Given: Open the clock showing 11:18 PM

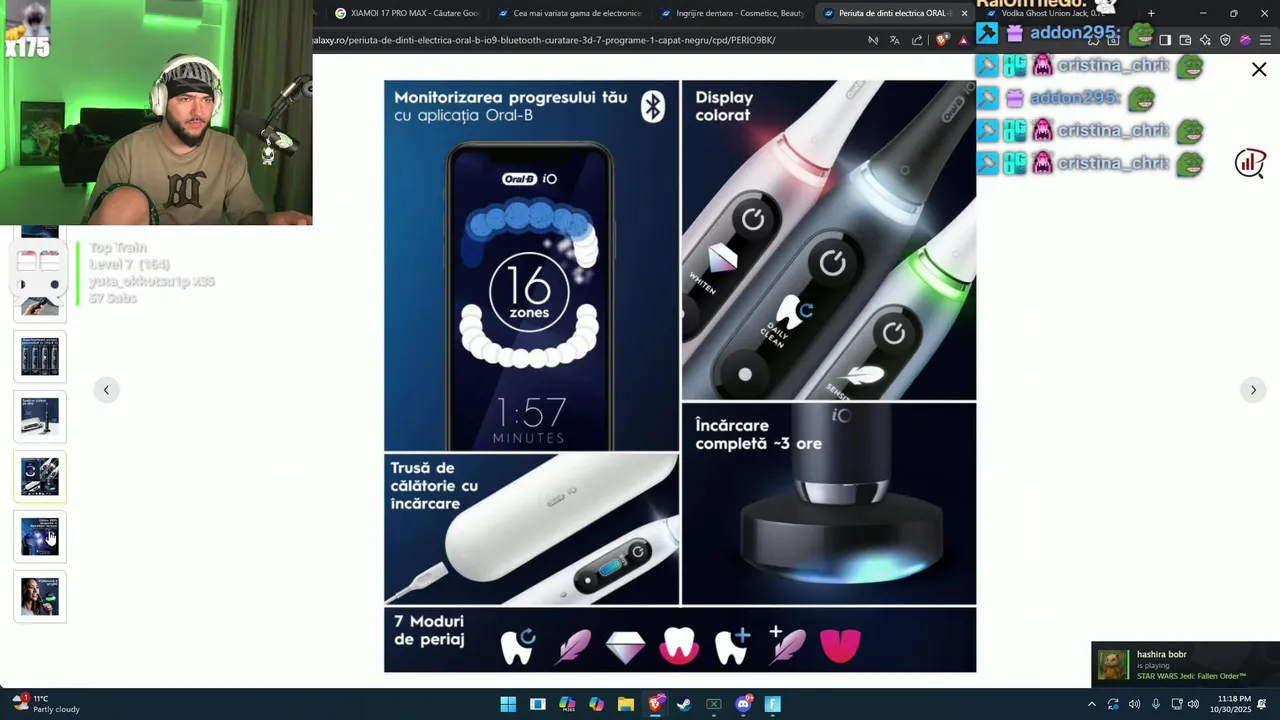Looking at the screenshot, I should pos(1230,704).
